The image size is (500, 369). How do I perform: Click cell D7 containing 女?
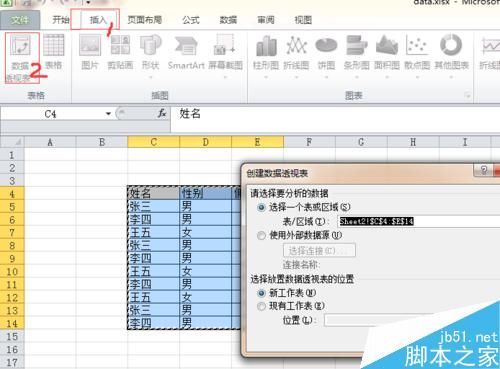click(x=205, y=232)
